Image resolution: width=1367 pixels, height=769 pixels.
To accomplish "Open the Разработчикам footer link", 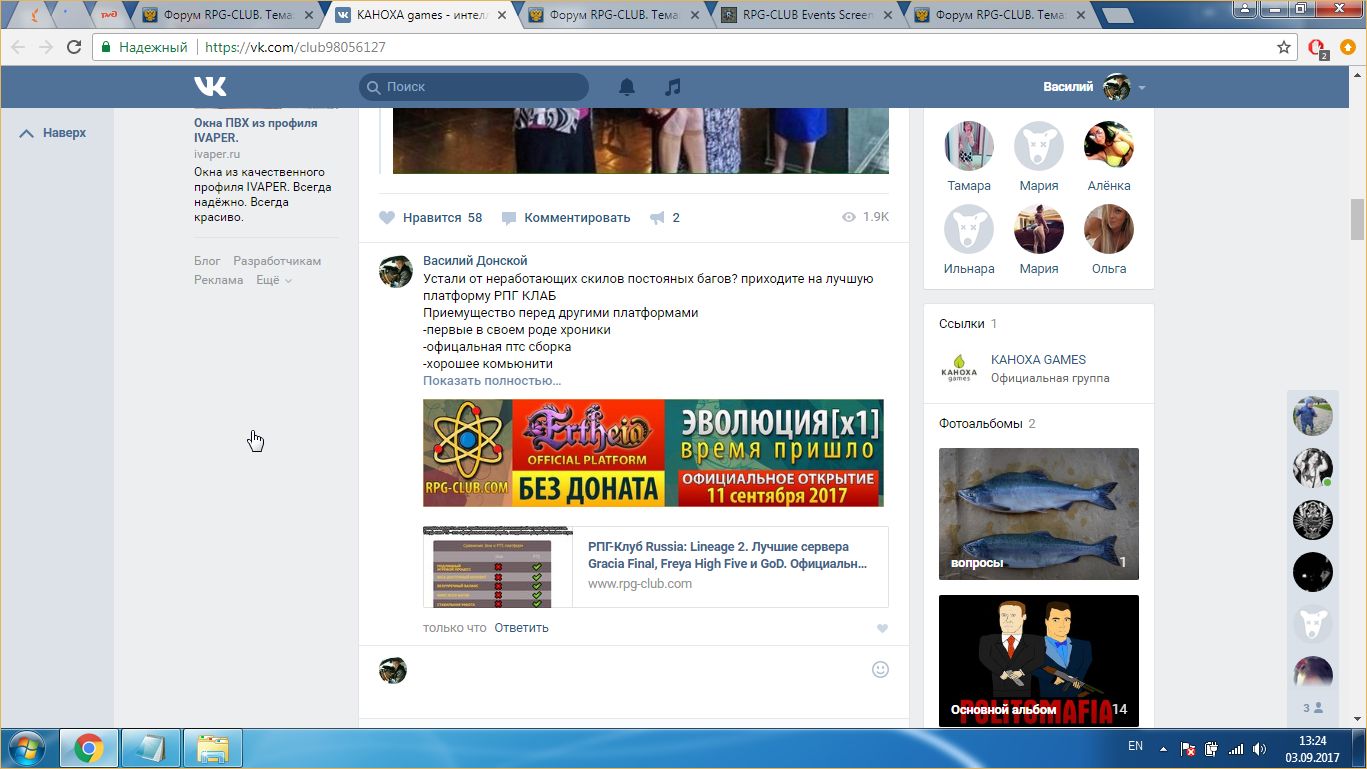I will coord(277,261).
